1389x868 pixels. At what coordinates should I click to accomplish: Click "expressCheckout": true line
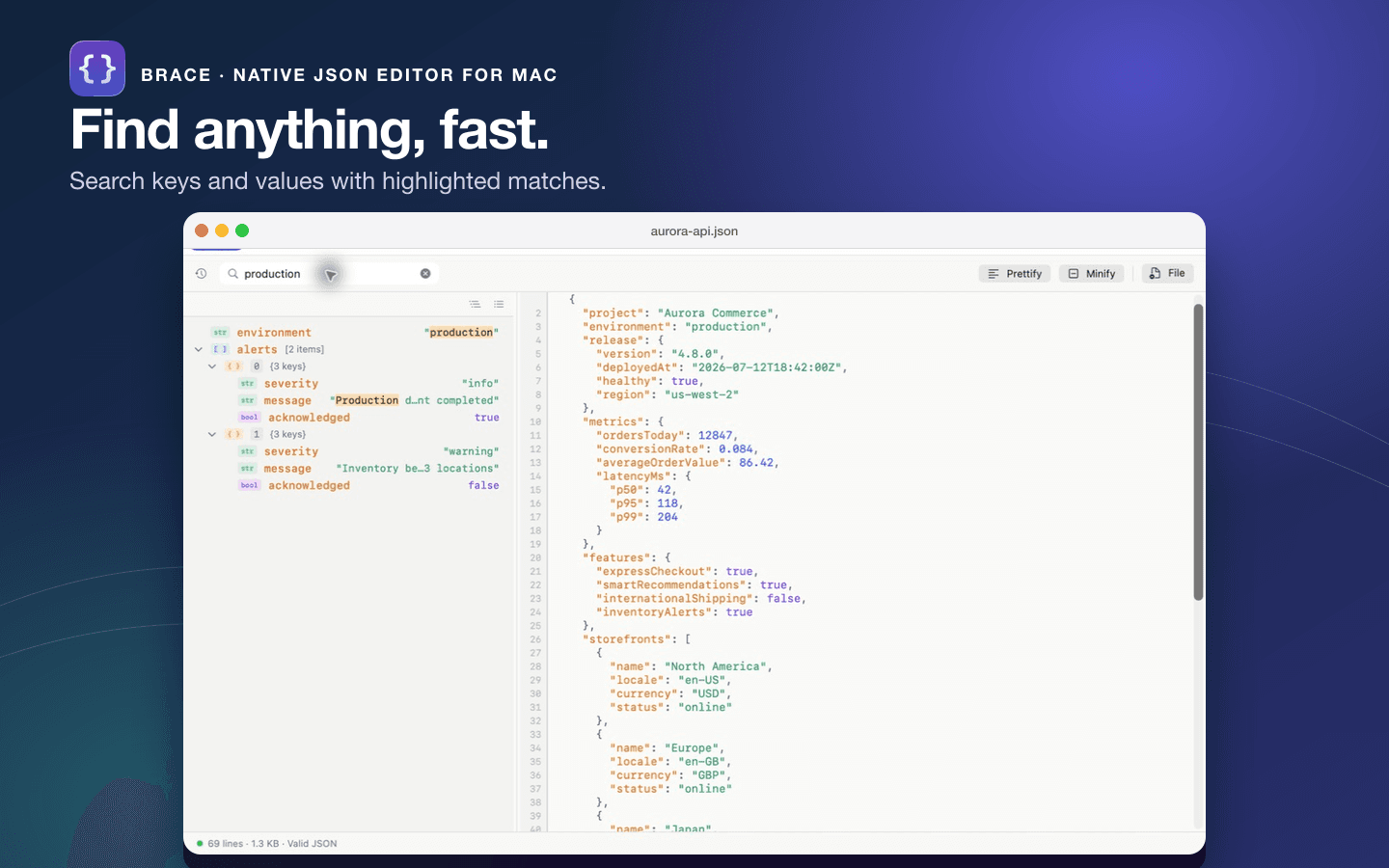[677, 572]
